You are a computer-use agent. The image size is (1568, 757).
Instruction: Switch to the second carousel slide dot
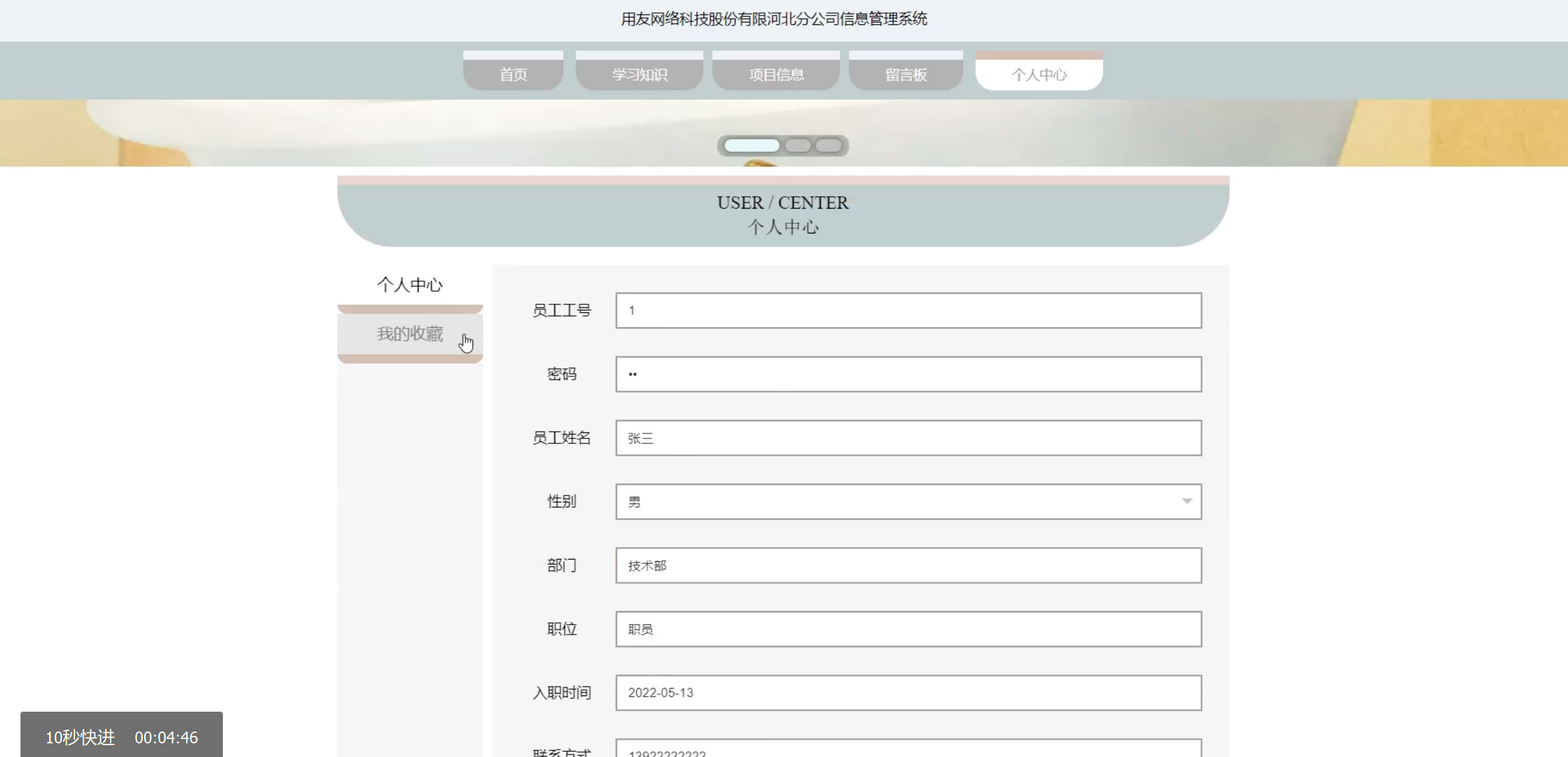click(x=798, y=145)
